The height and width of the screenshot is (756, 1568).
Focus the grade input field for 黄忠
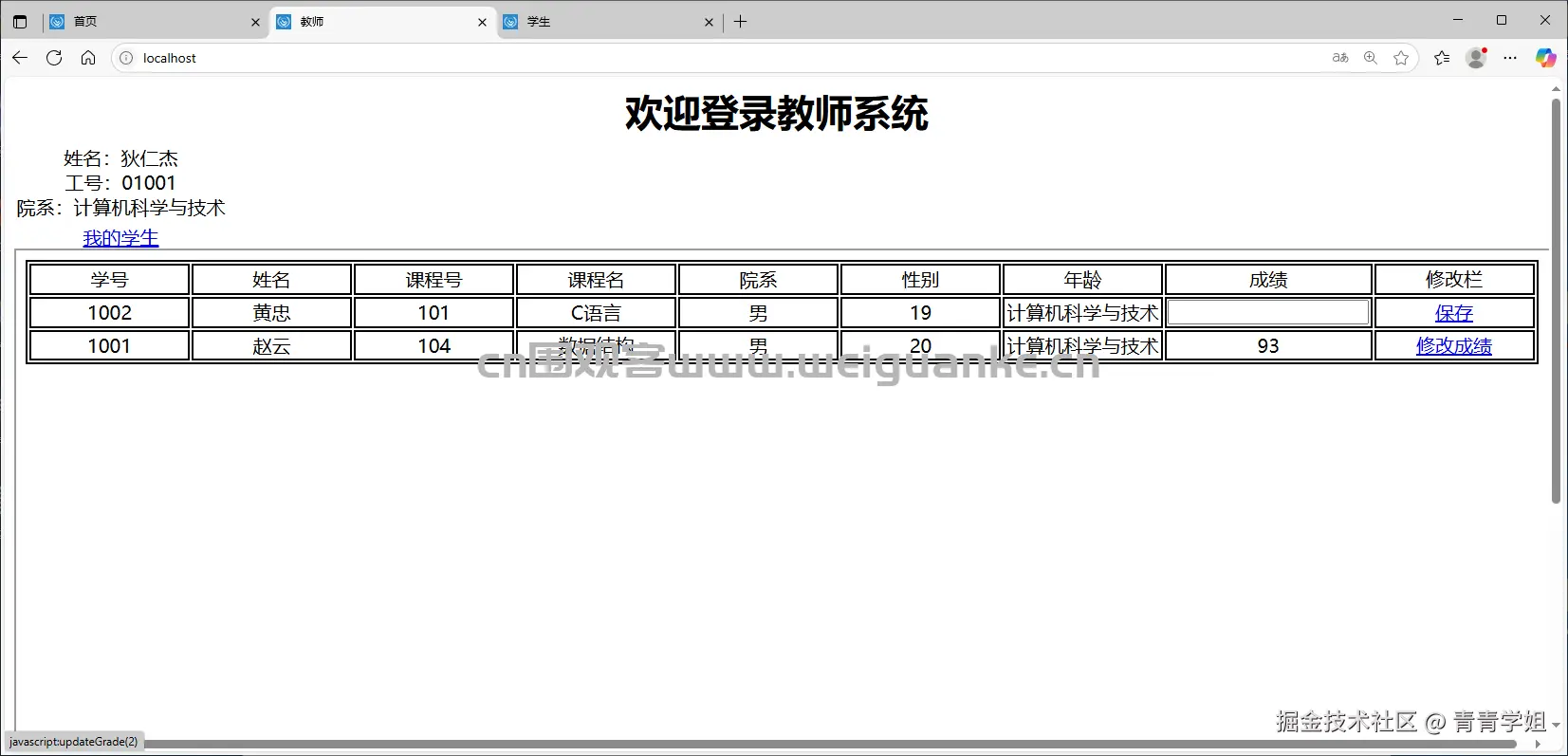(1267, 312)
